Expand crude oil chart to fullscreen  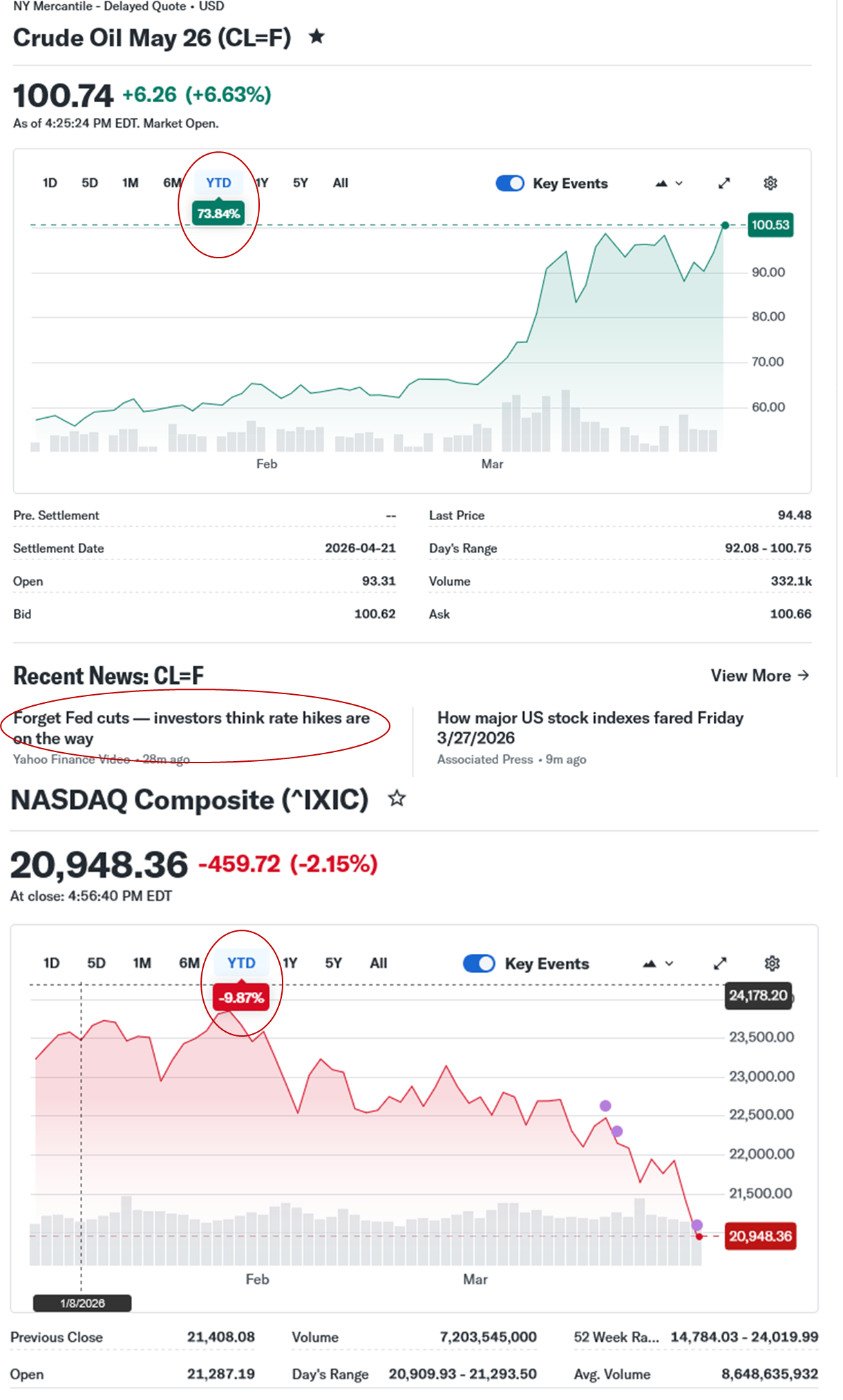coord(723,183)
